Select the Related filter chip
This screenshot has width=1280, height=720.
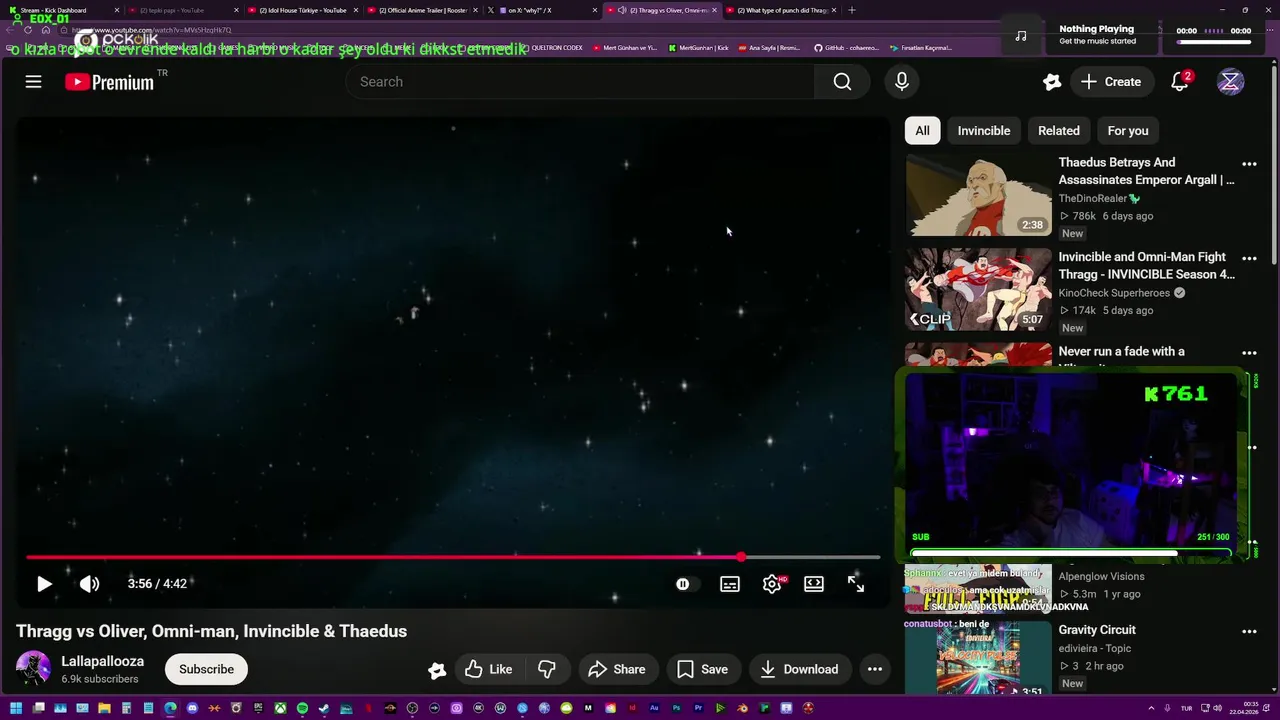tap(1059, 131)
